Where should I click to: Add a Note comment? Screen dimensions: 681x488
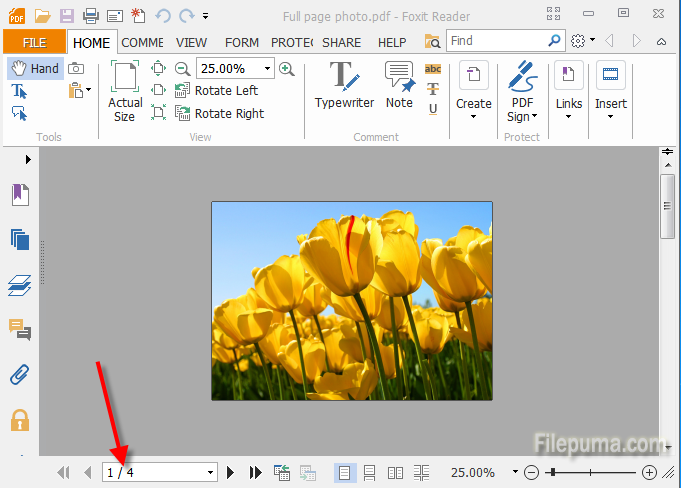pos(399,85)
